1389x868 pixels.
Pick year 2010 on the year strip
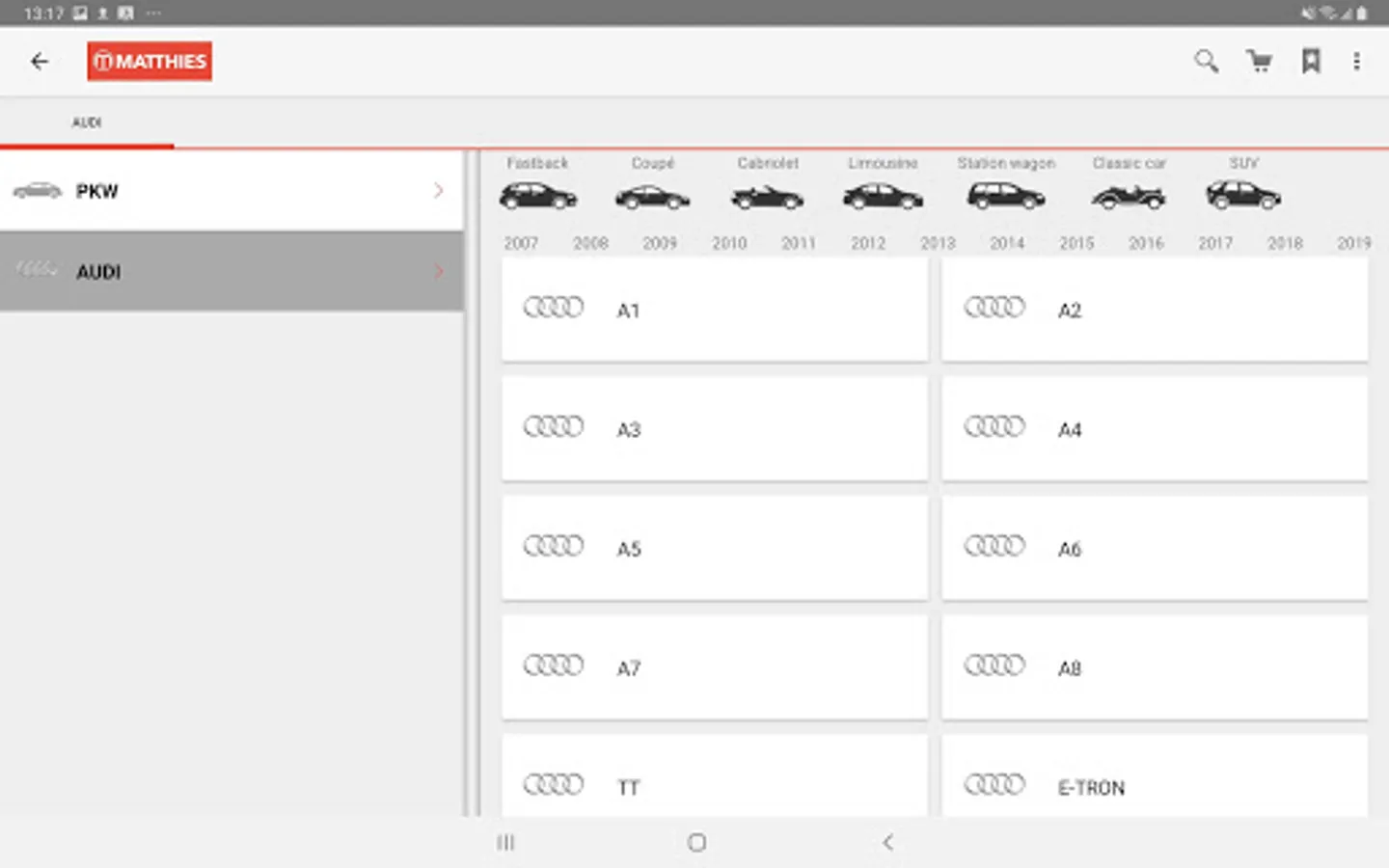pos(729,243)
